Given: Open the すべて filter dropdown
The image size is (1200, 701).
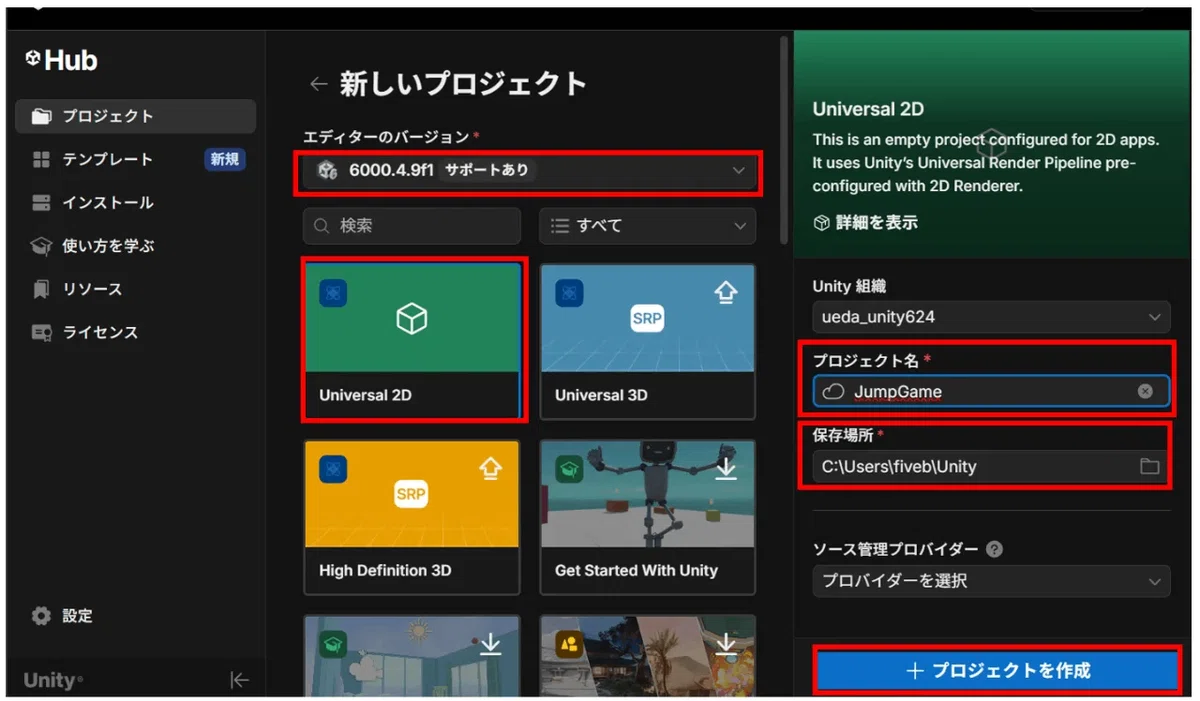Looking at the screenshot, I should click(647, 226).
